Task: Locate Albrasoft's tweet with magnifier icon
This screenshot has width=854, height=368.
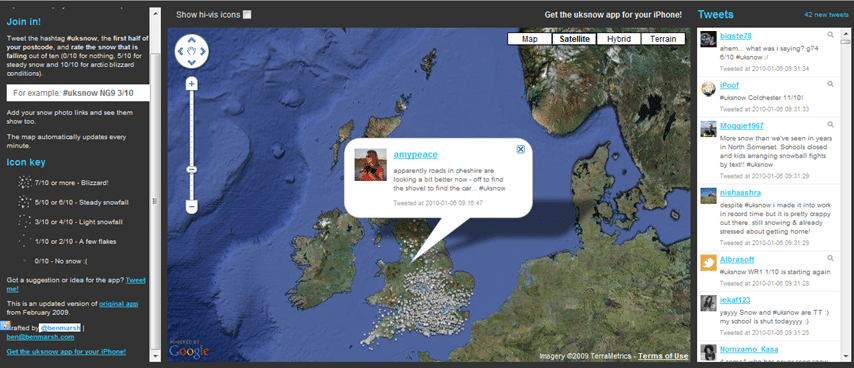Action: 831,258
